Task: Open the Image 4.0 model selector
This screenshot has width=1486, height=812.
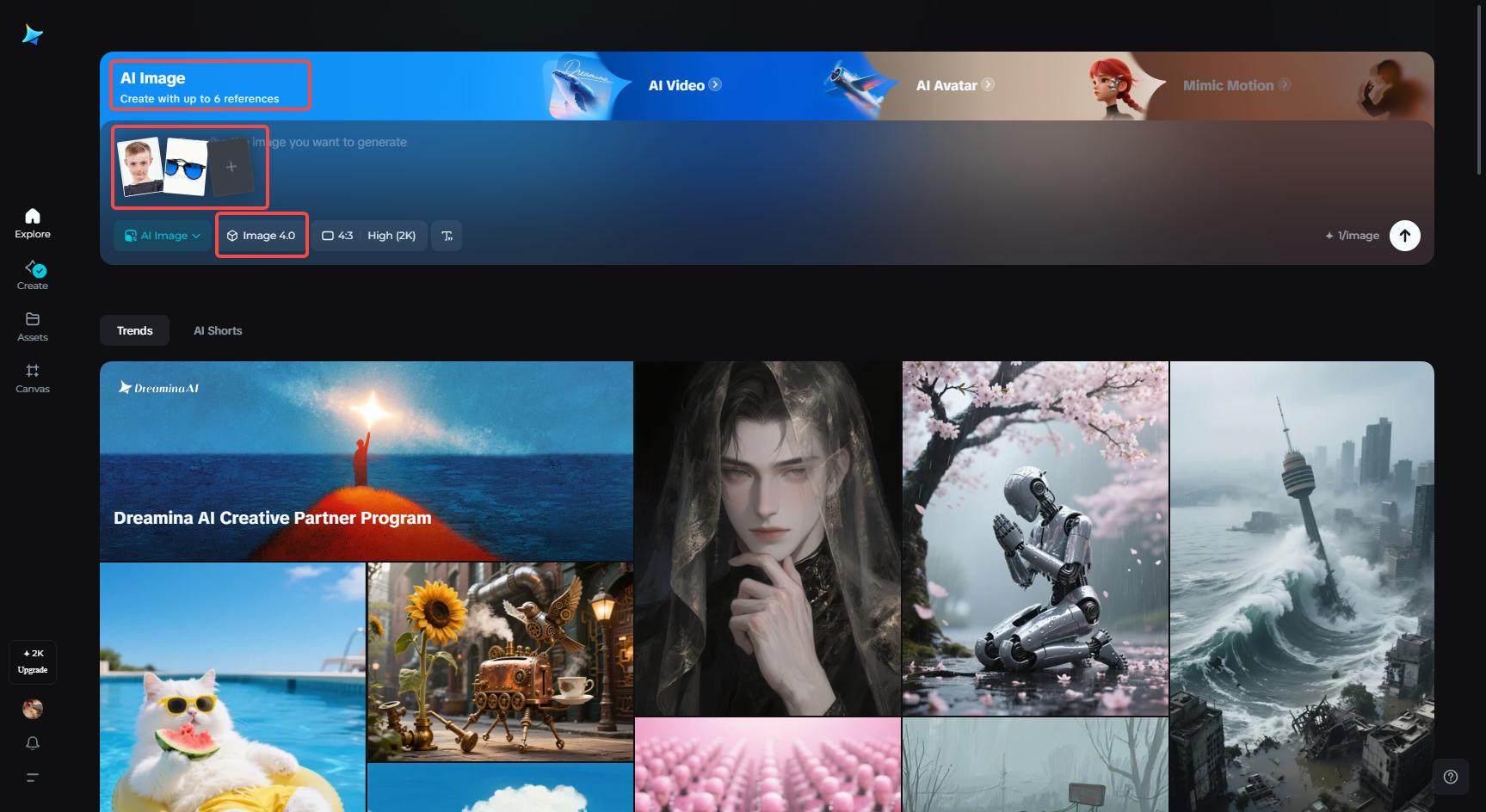Action: coord(261,236)
